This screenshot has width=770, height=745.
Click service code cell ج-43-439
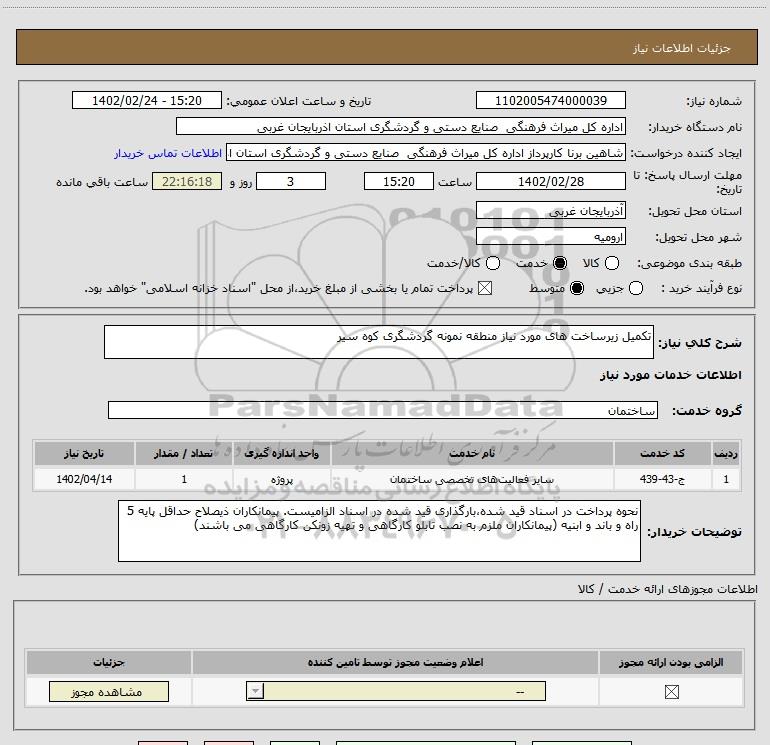(x=662, y=479)
